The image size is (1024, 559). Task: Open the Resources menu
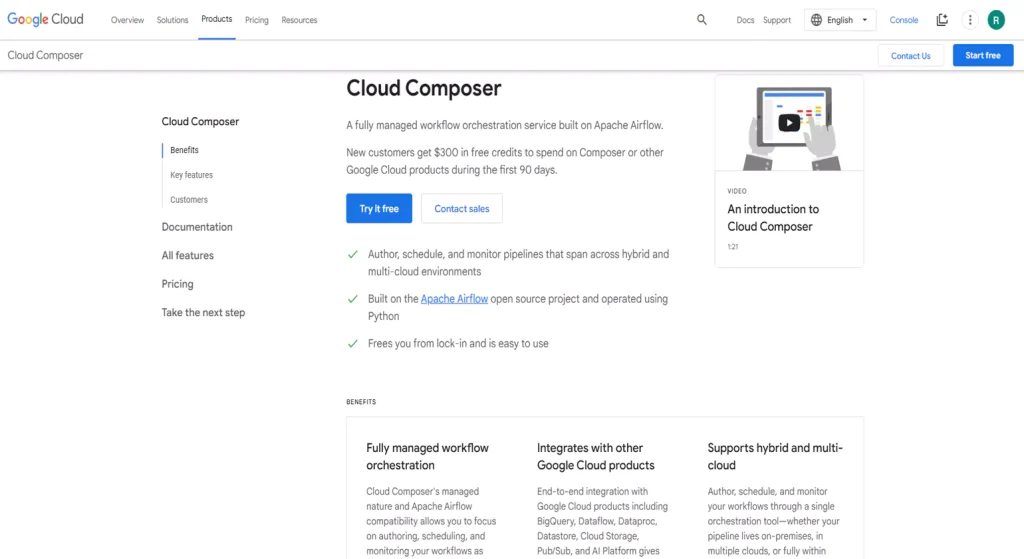[x=299, y=20]
